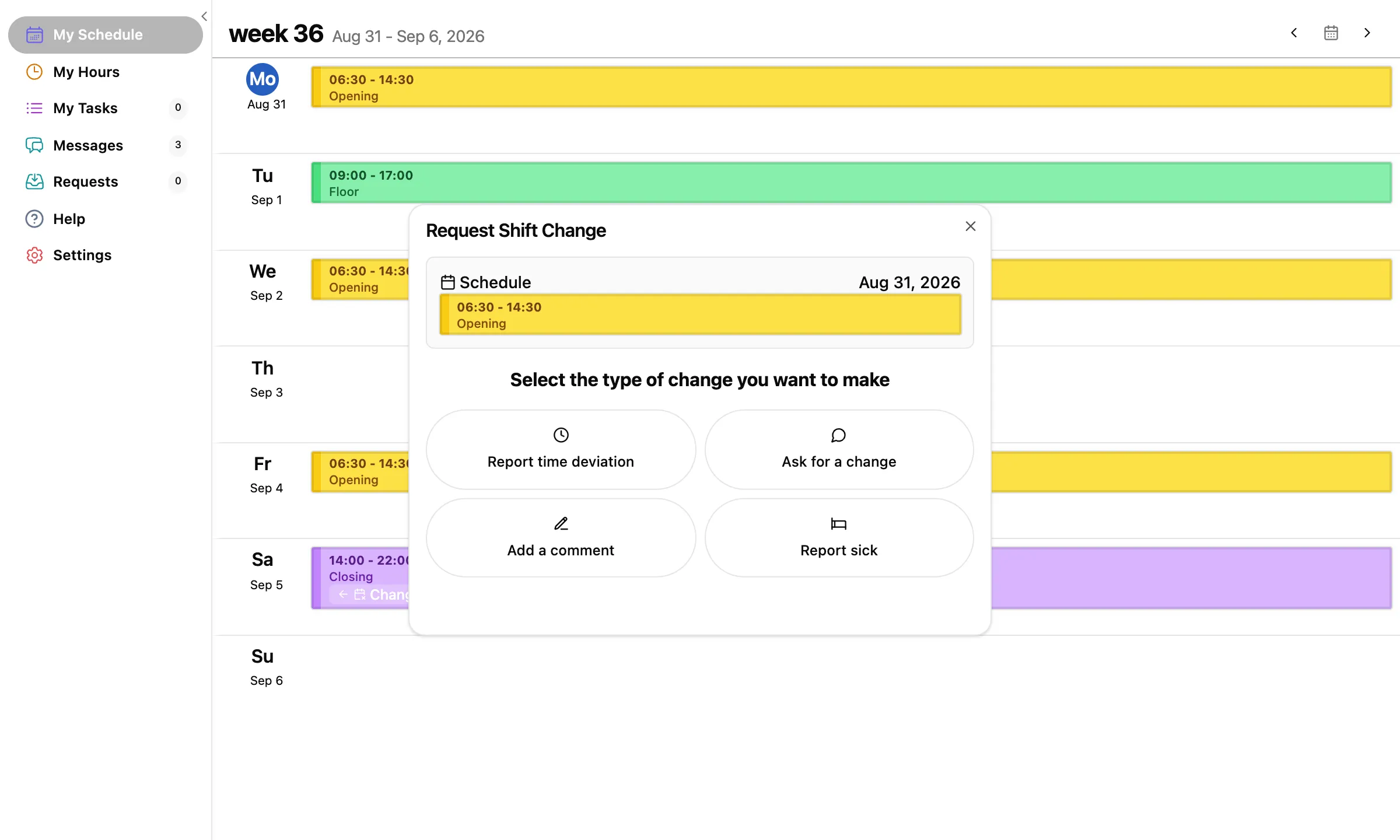Select the Monday Aug 31 Opening shift
The height and width of the screenshot is (840, 1400).
pos(852,87)
